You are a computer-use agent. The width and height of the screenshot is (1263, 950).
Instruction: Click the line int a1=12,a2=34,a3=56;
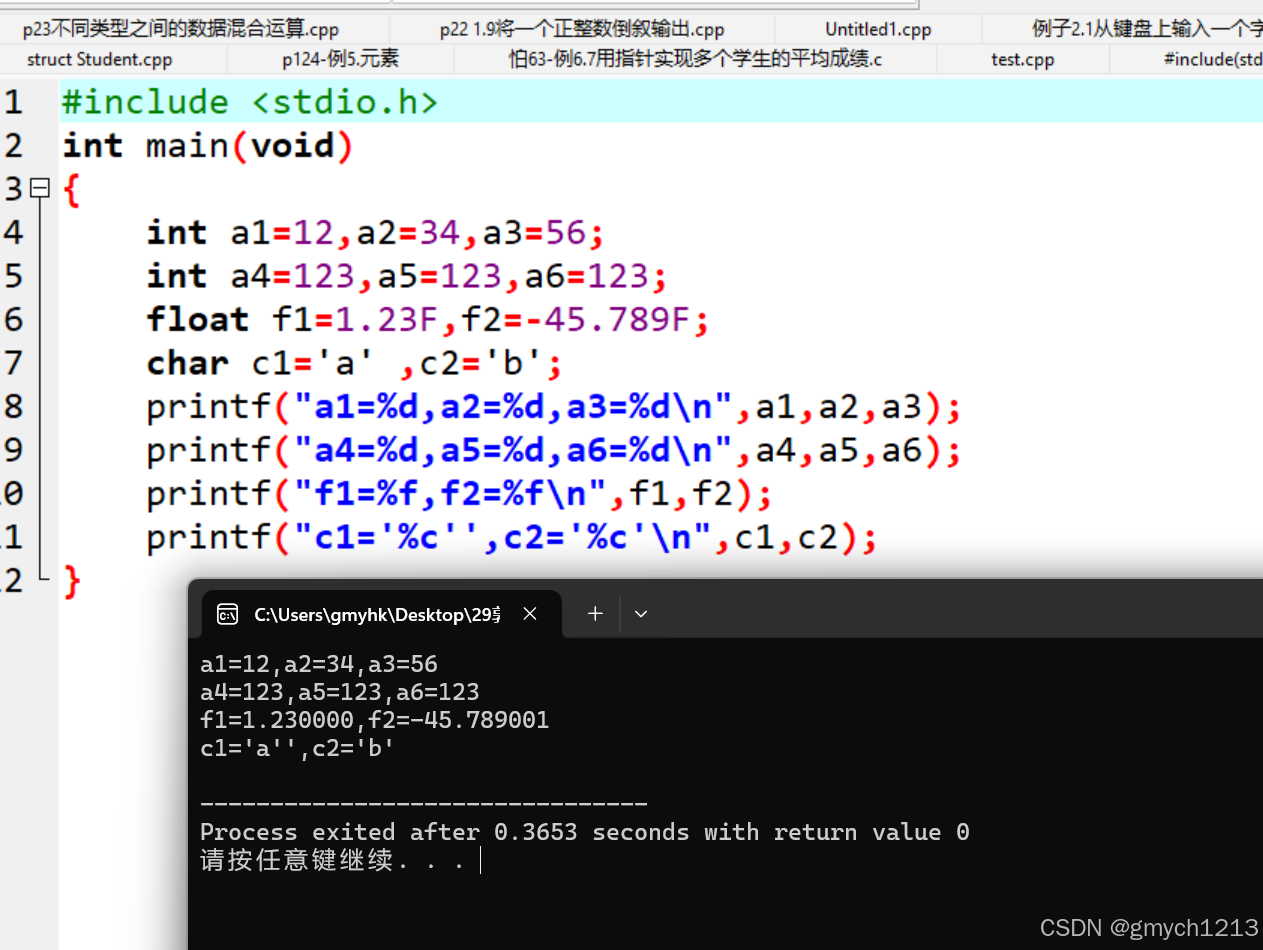pos(376,232)
